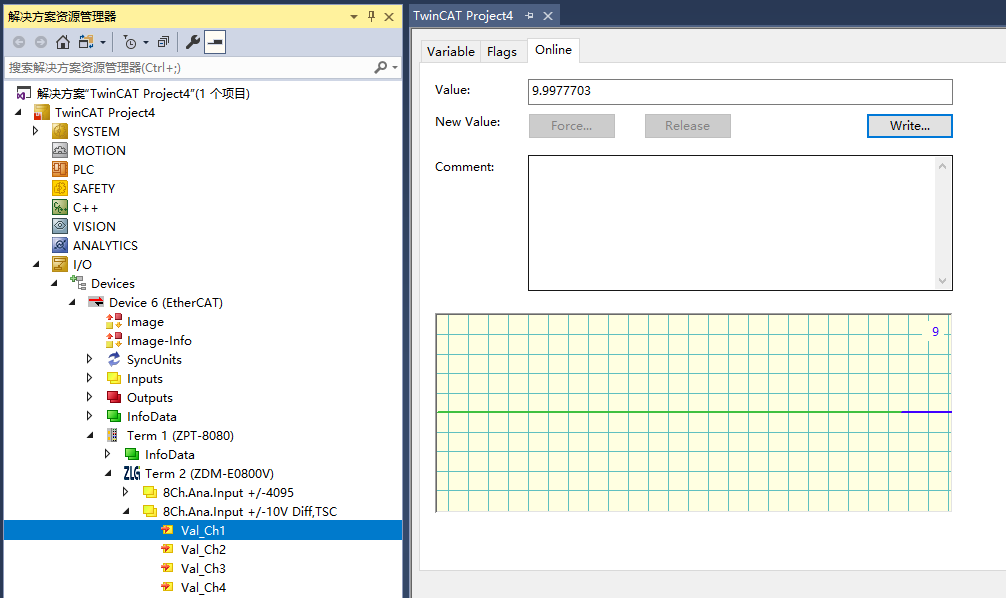Click the Home icon in Solution Explorer toolbar

coord(63,42)
